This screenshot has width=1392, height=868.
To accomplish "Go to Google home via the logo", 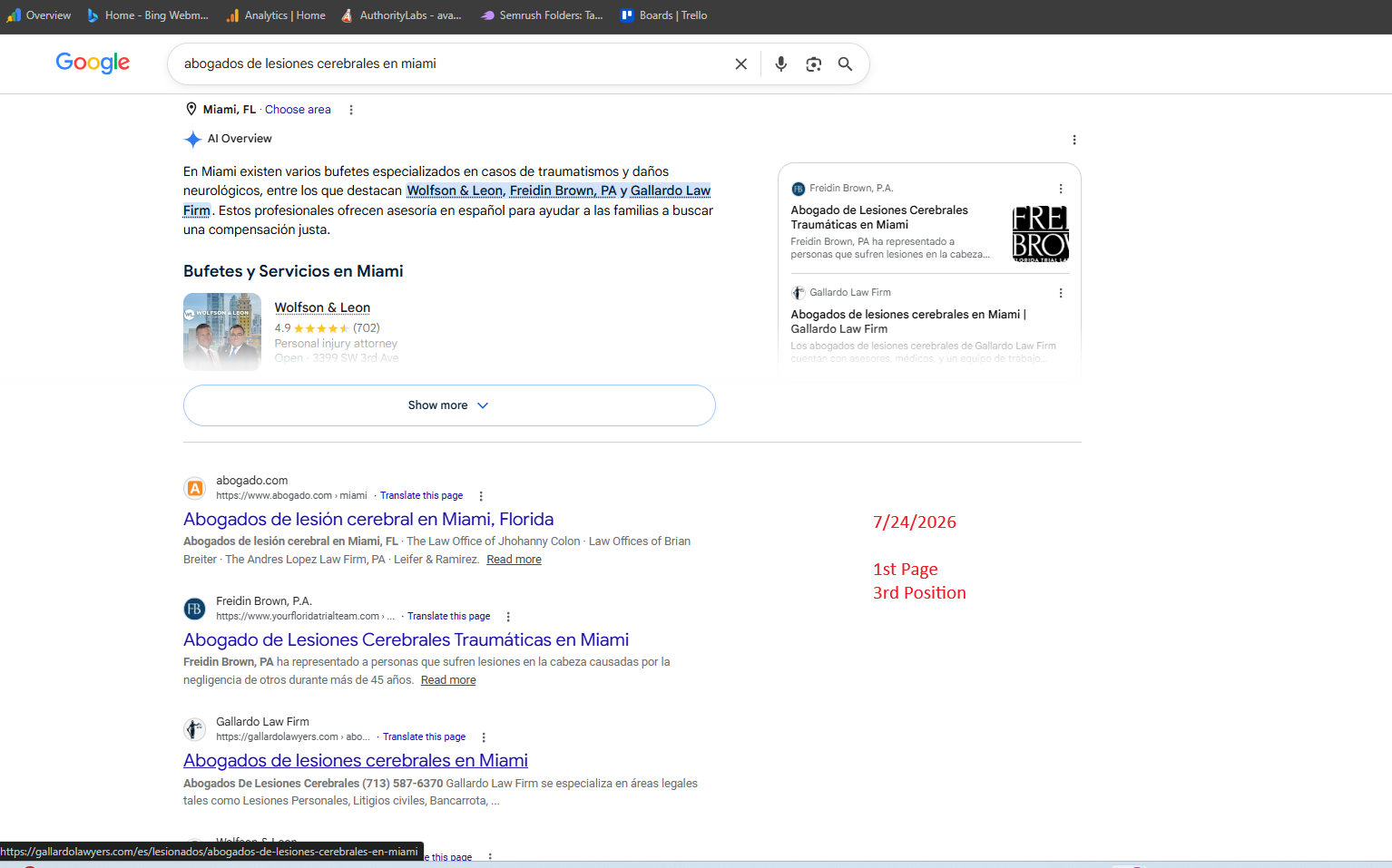I will click(93, 63).
